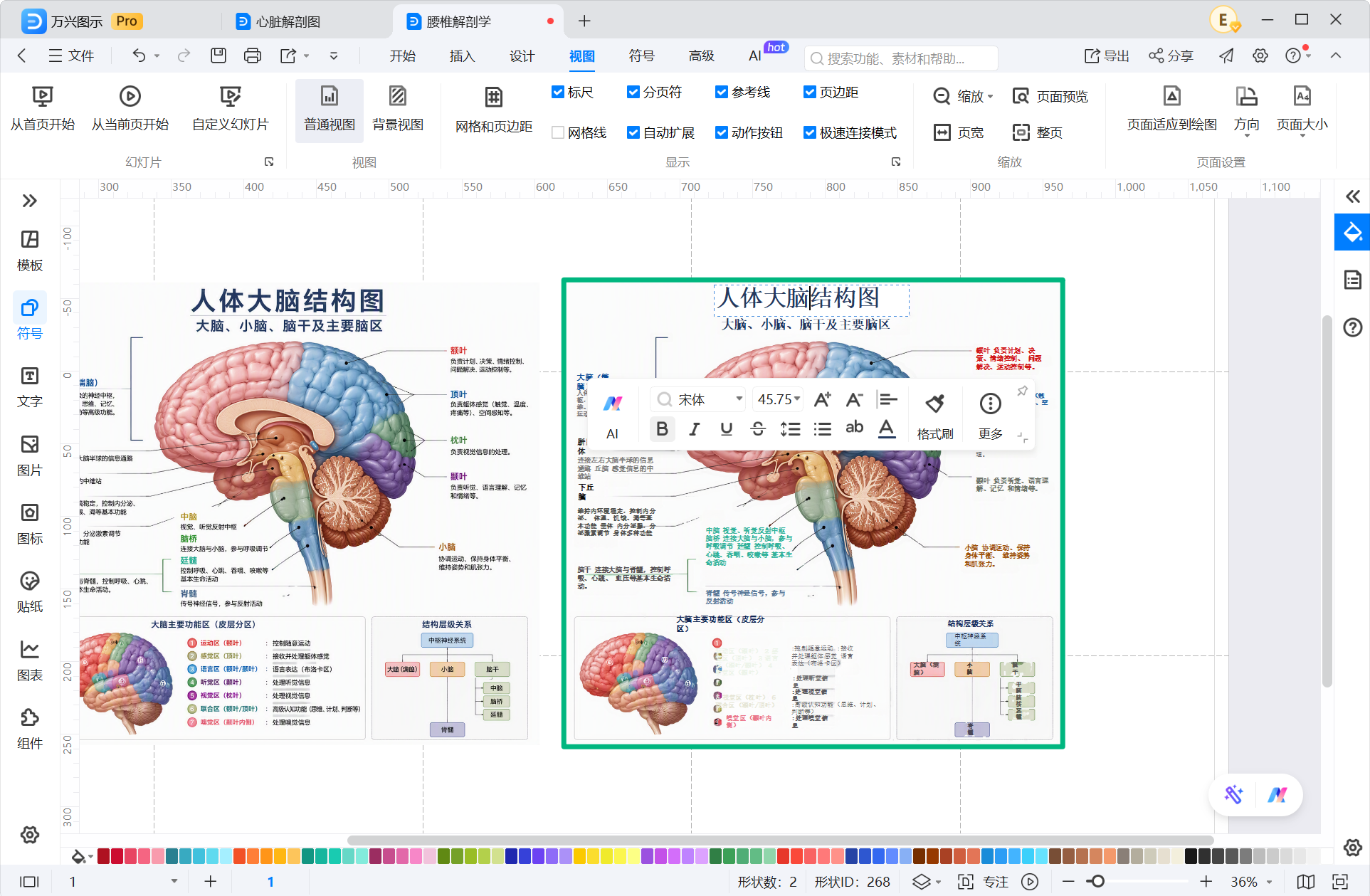The height and width of the screenshot is (896, 1370).
Task: Open the 贴纸 stickers panel
Action: (x=30, y=592)
